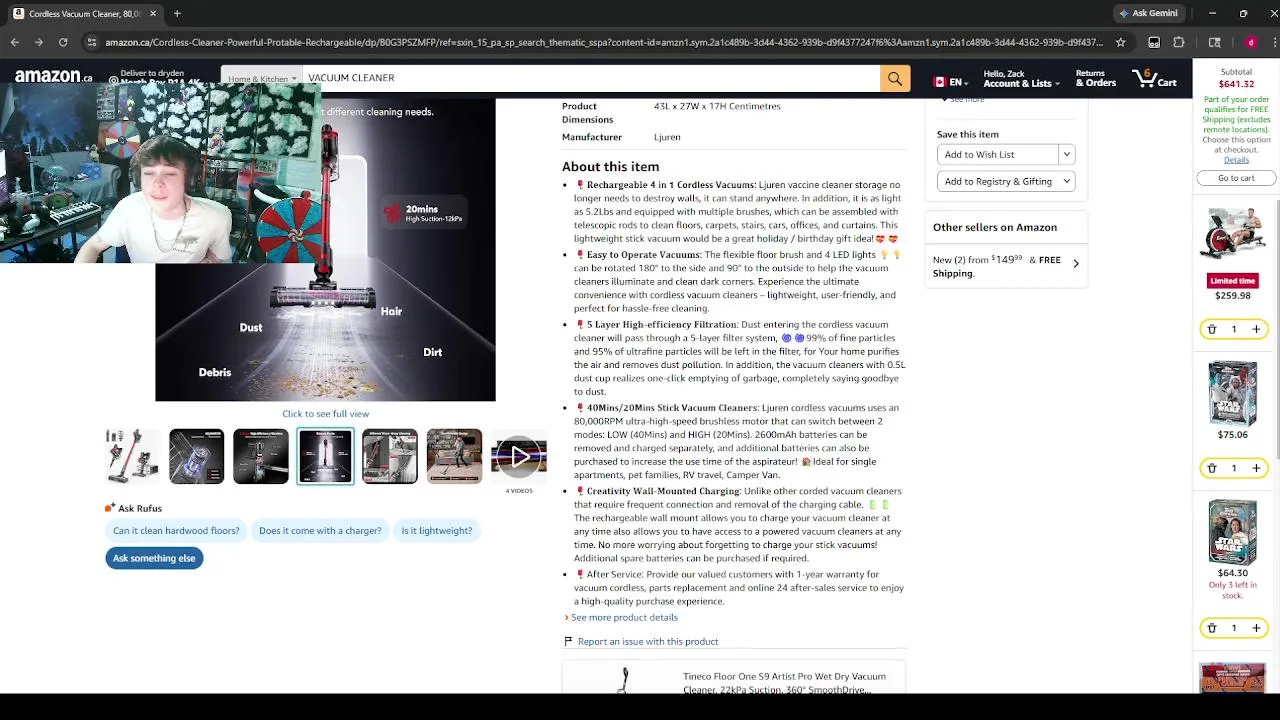Open the Add to Wish List dropdown arrow
The height and width of the screenshot is (720, 1280).
[x=1067, y=154]
